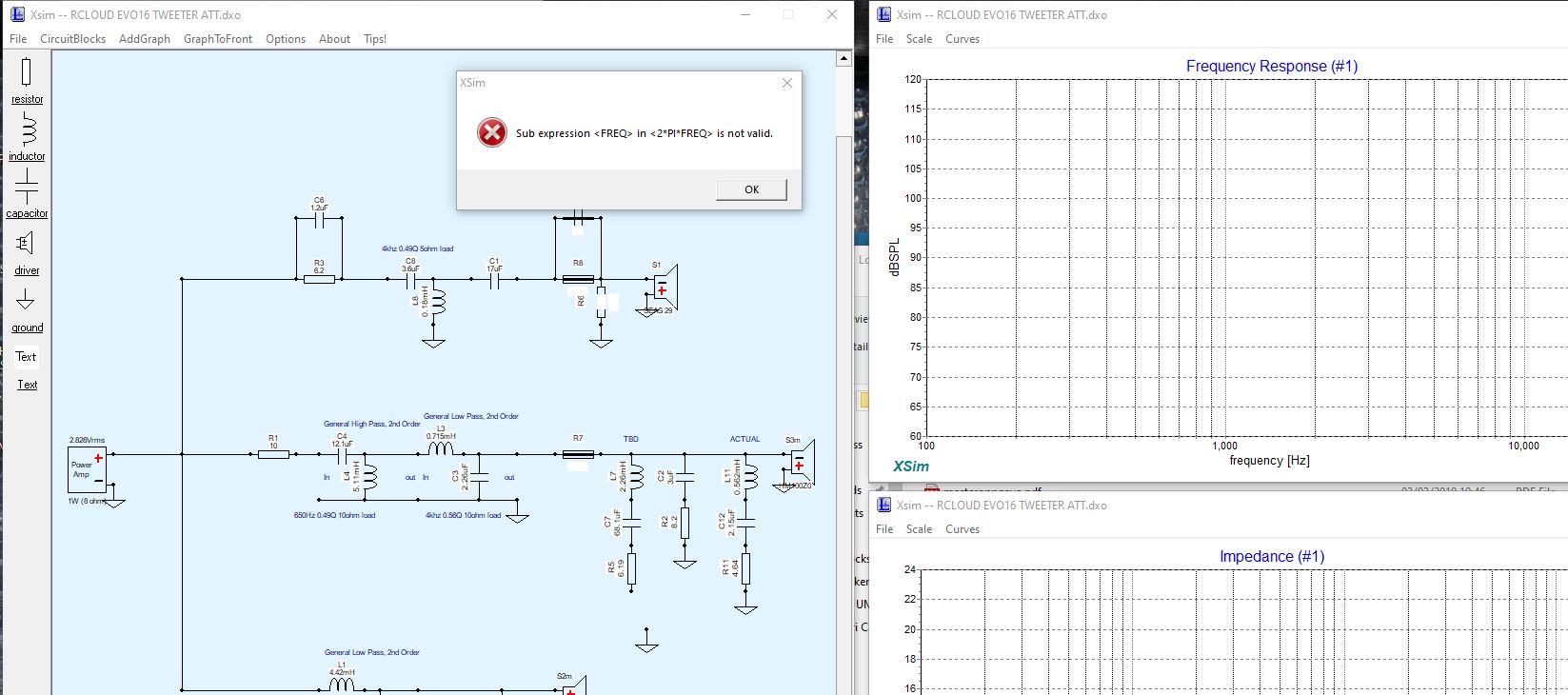
Task: Click 650Hz 0.49Q 10ohm load label
Action: point(334,515)
